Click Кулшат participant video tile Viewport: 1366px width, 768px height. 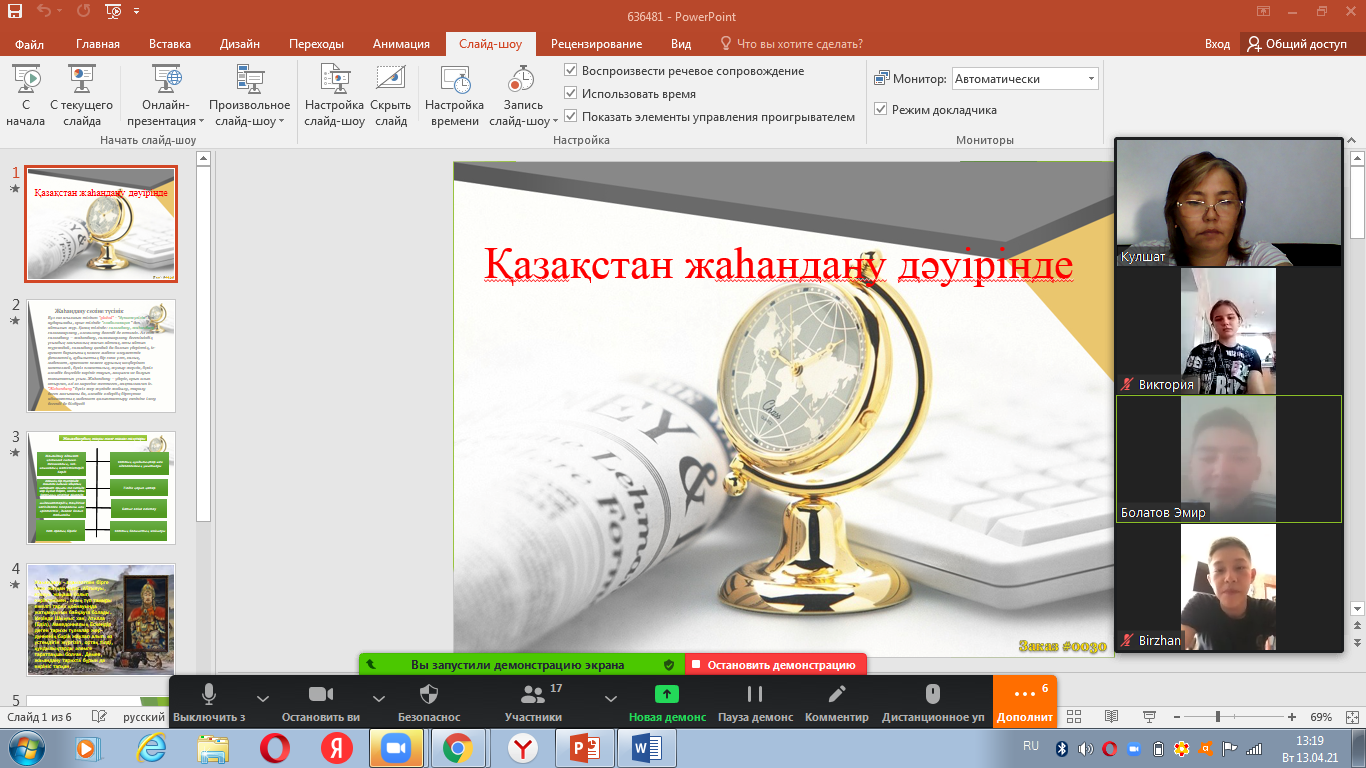[1229, 203]
